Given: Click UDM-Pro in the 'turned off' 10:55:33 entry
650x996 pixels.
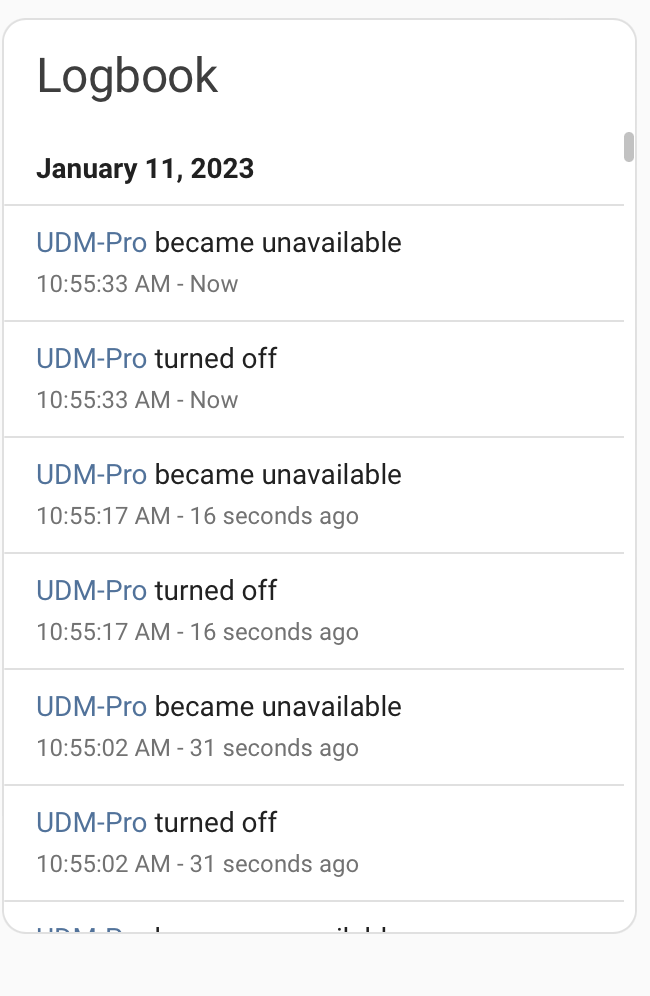Looking at the screenshot, I should [91, 358].
